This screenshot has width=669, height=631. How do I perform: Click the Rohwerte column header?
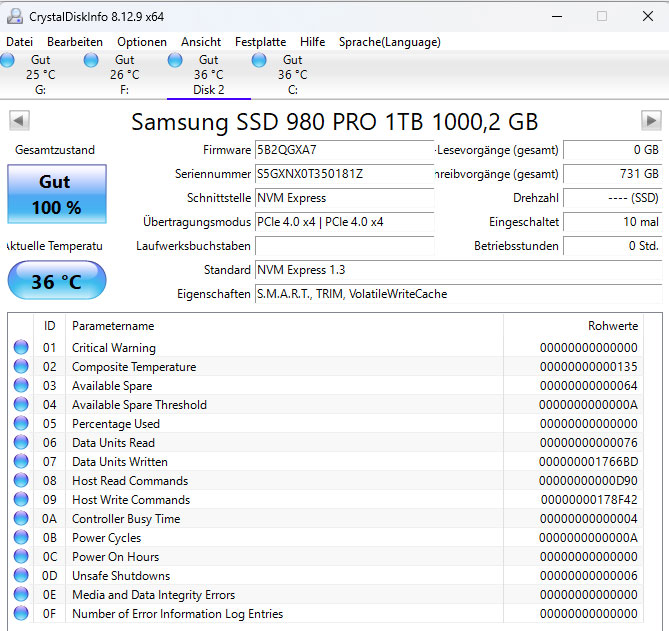tap(573, 326)
